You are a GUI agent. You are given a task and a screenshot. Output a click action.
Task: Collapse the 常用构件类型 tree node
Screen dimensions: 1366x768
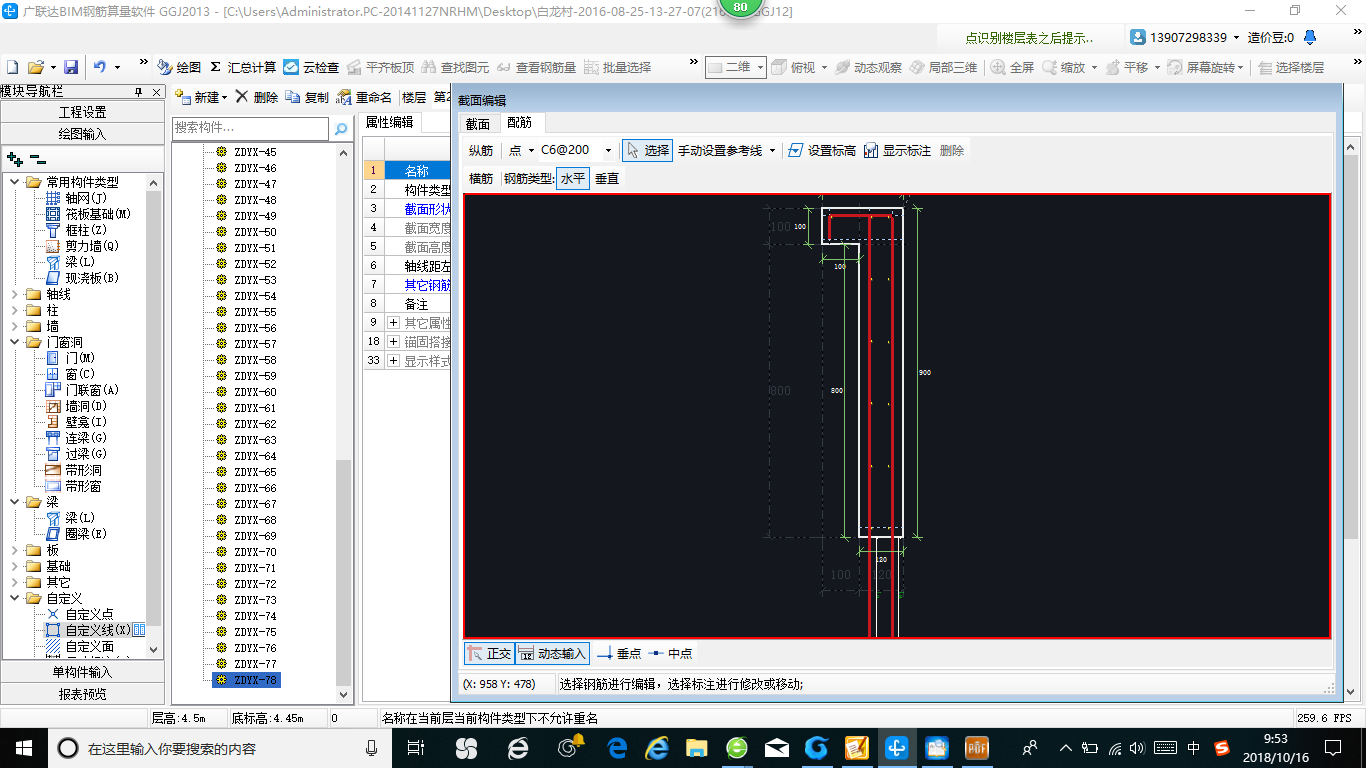pos(14,182)
